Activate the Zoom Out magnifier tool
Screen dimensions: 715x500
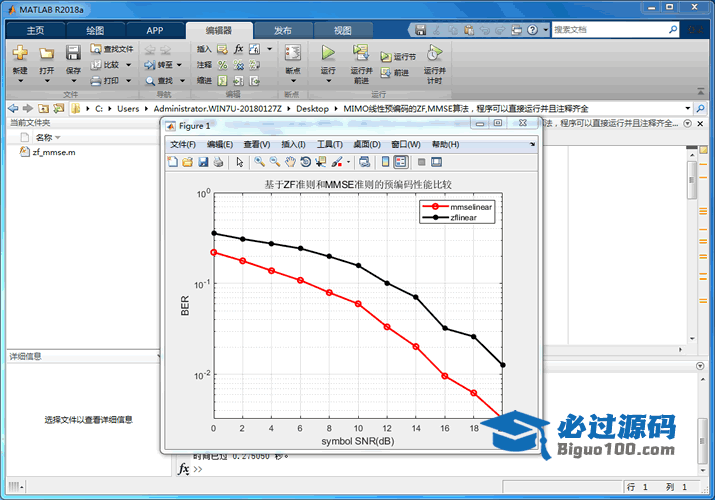[275, 162]
